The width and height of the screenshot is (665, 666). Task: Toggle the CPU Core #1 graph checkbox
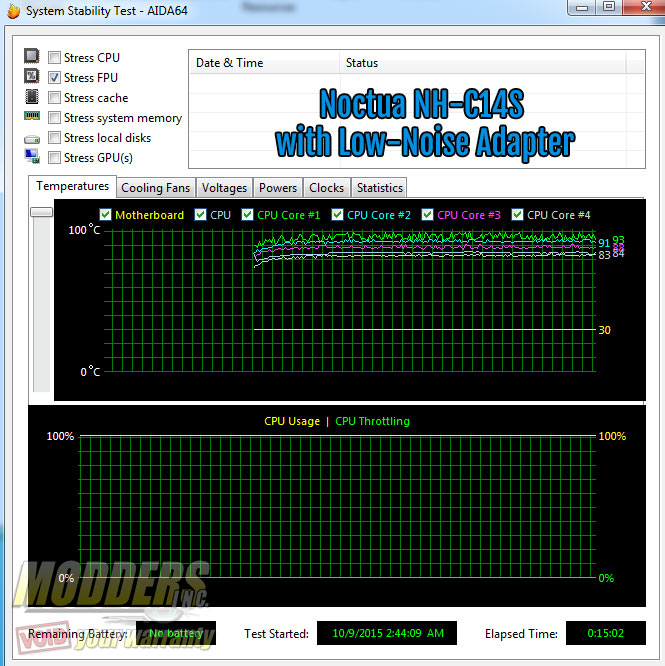click(x=247, y=214)
